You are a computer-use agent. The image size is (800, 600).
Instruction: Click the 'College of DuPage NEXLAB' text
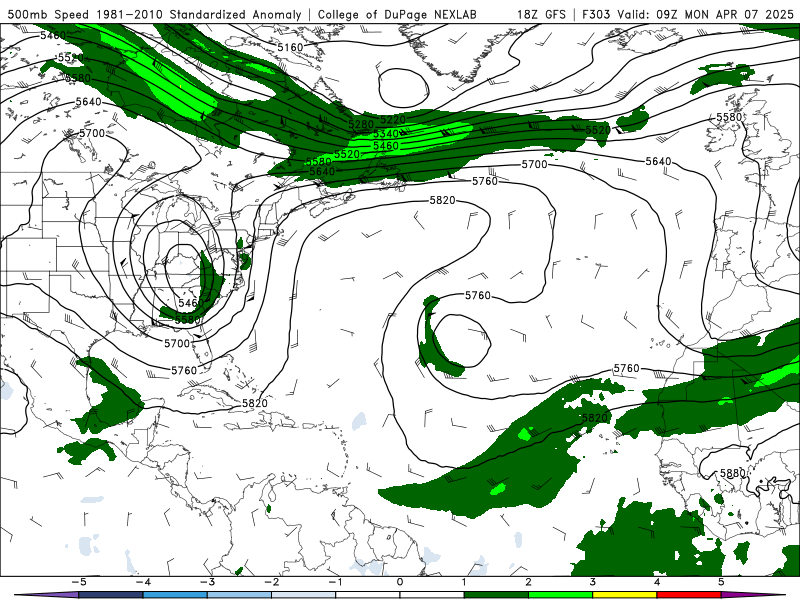[397, 14]
